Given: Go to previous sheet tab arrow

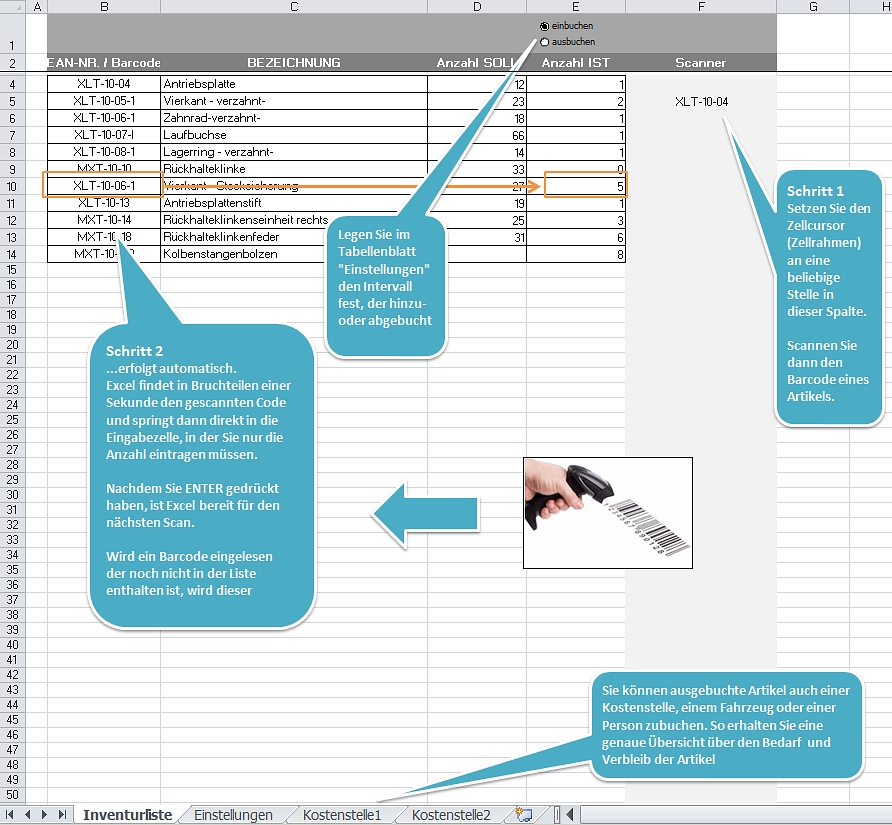Looking at the screenshot, I should [28, 815].
